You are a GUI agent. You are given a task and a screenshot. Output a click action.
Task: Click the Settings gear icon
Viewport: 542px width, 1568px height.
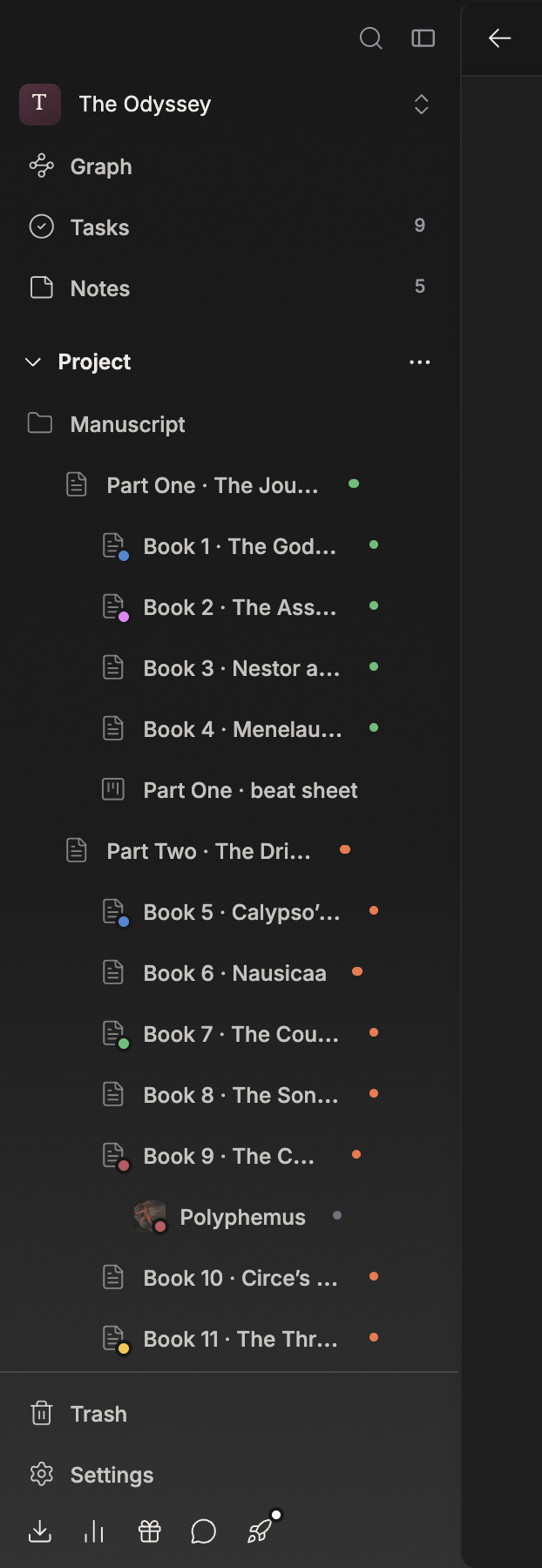tap(42, 1474)
